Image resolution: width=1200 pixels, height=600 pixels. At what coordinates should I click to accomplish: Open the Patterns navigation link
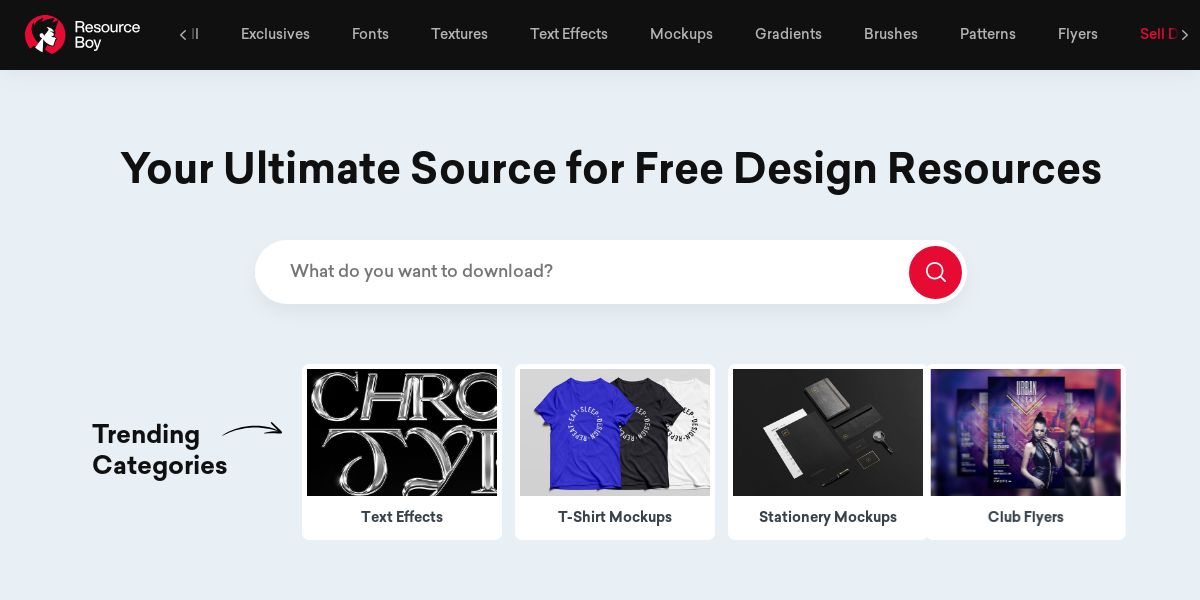(x=987, y=34)
